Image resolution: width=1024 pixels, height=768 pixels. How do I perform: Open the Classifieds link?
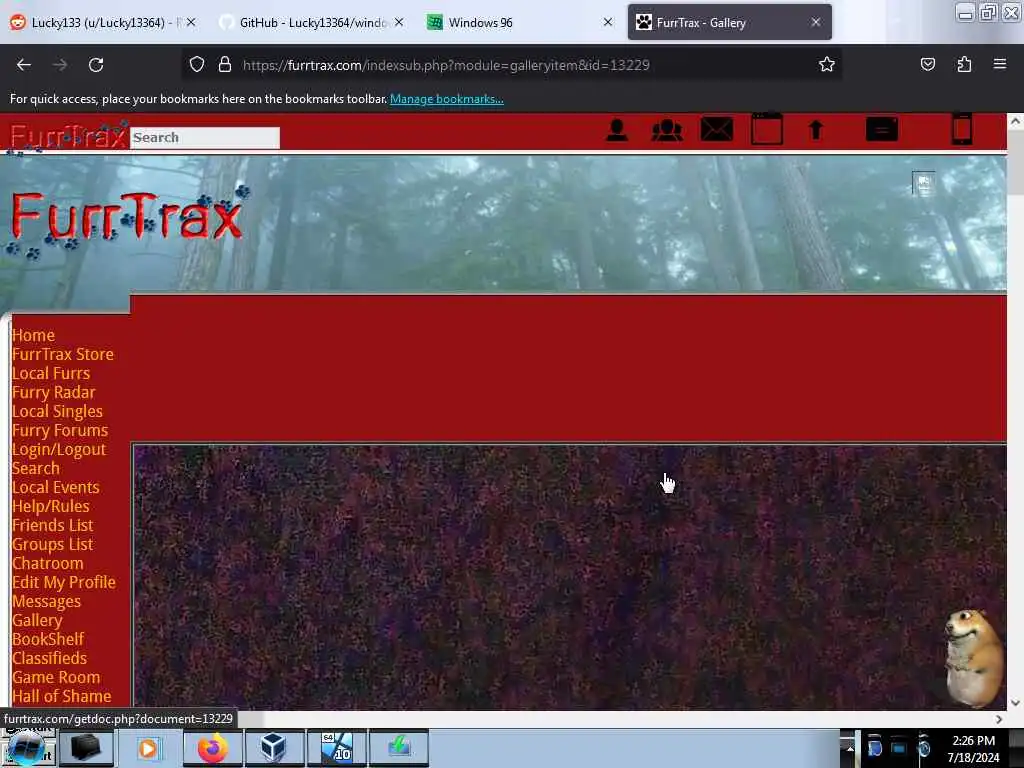[x=50, y=658]
